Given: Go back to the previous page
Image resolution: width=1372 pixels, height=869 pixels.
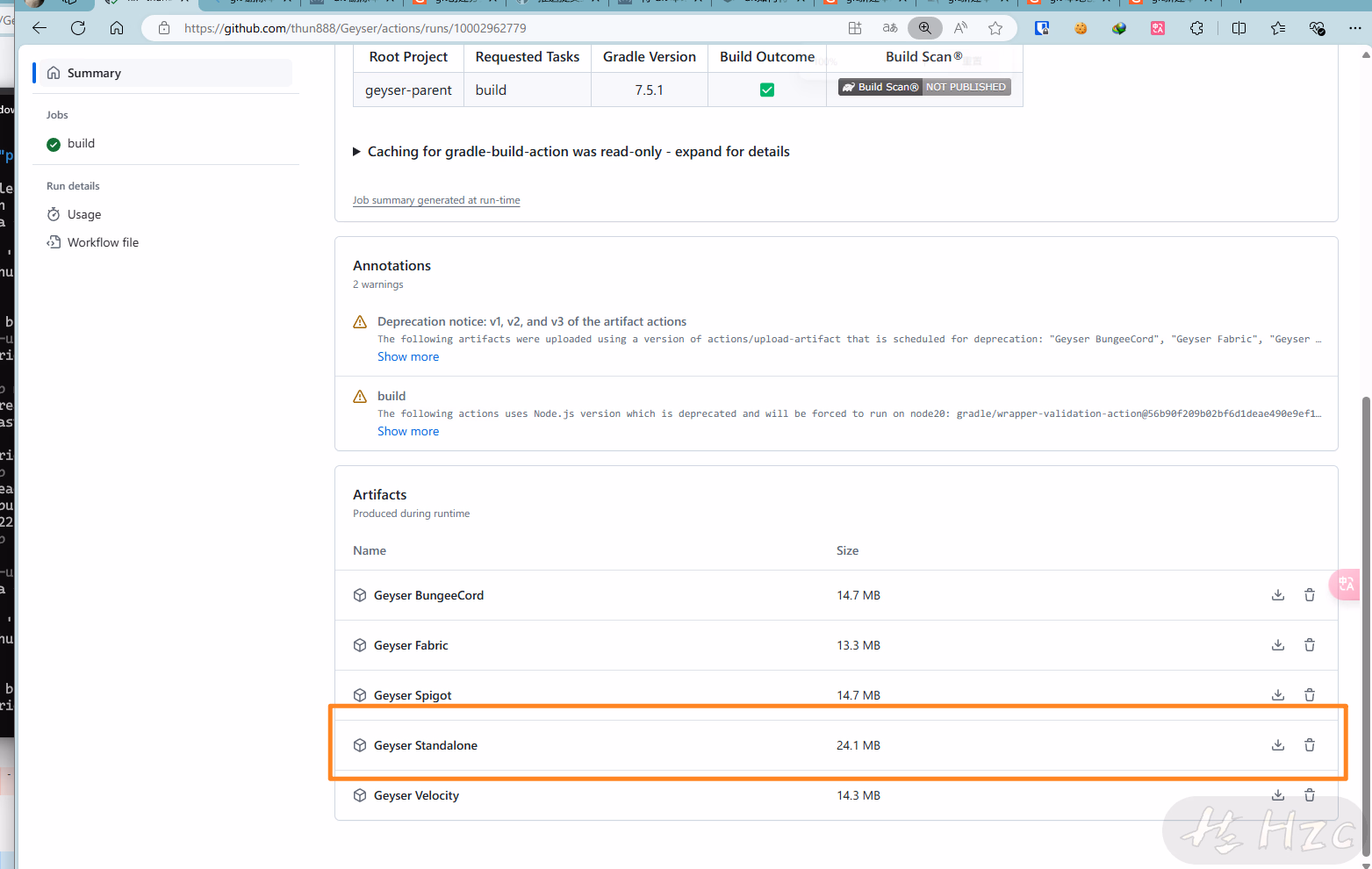Looking at the screenshot, I should (x=40, y=28).
